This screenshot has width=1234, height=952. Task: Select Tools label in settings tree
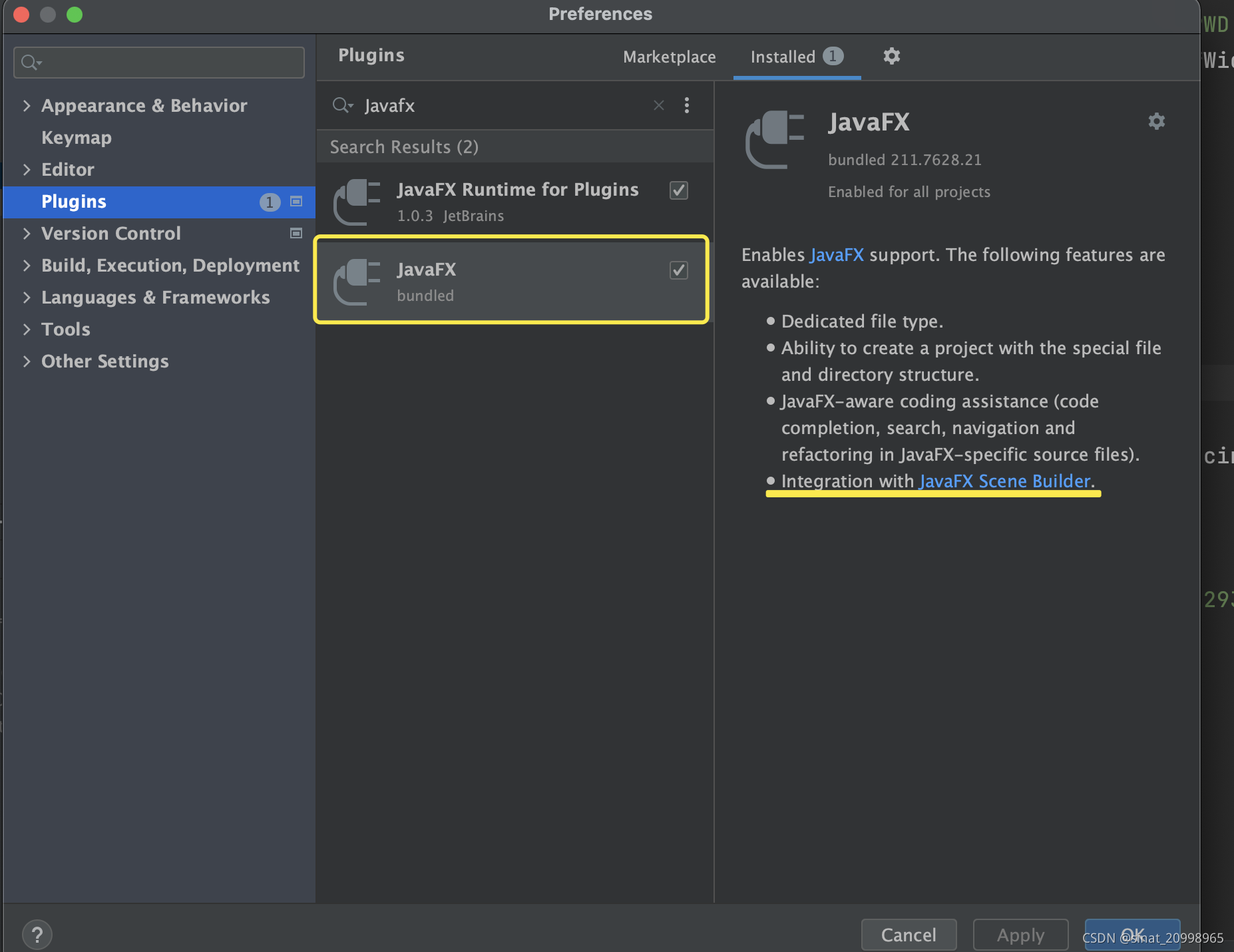click(65, 329)
